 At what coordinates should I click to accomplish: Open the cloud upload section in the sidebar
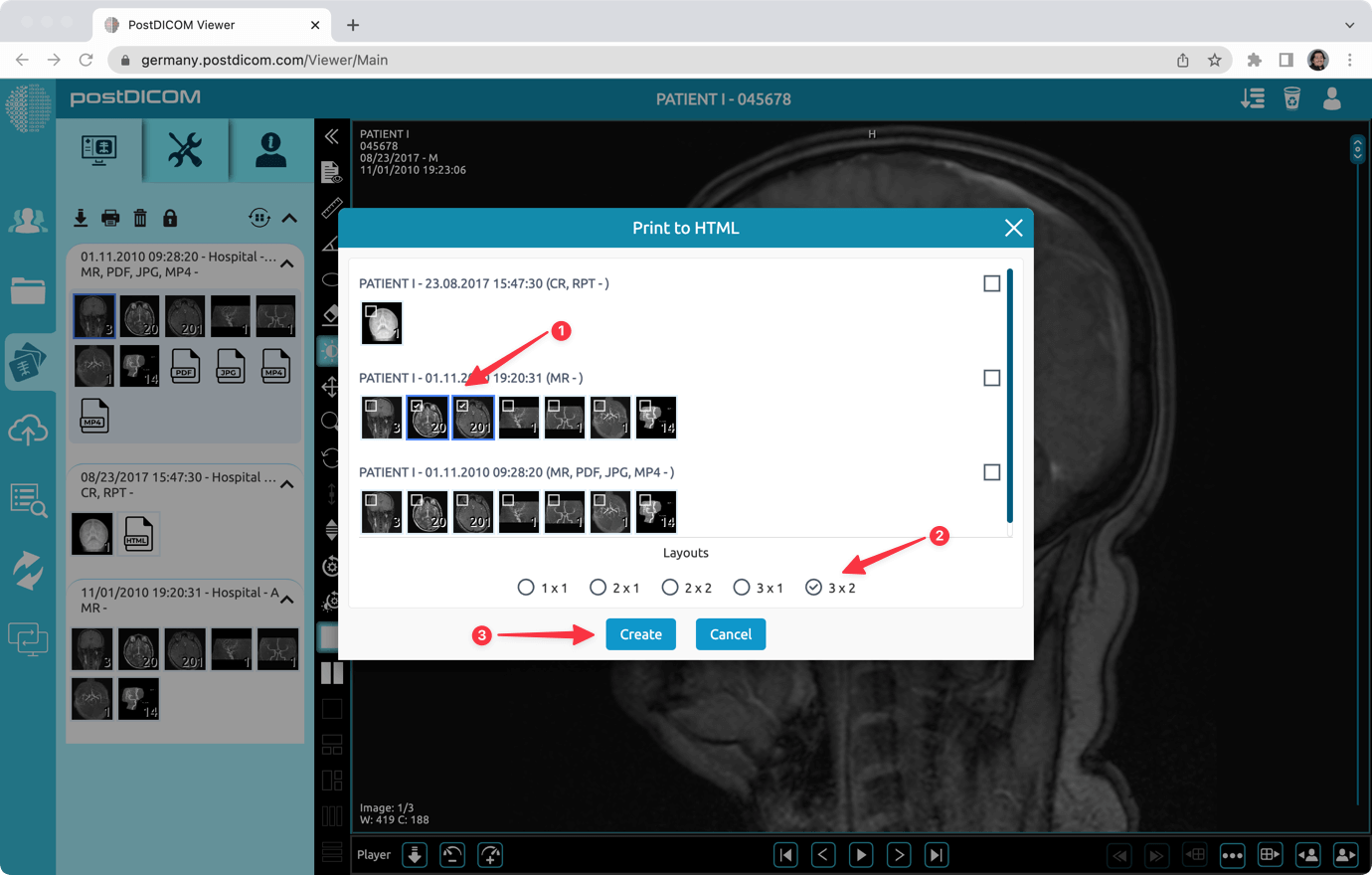pyautogui.click(x=28, y=430)
